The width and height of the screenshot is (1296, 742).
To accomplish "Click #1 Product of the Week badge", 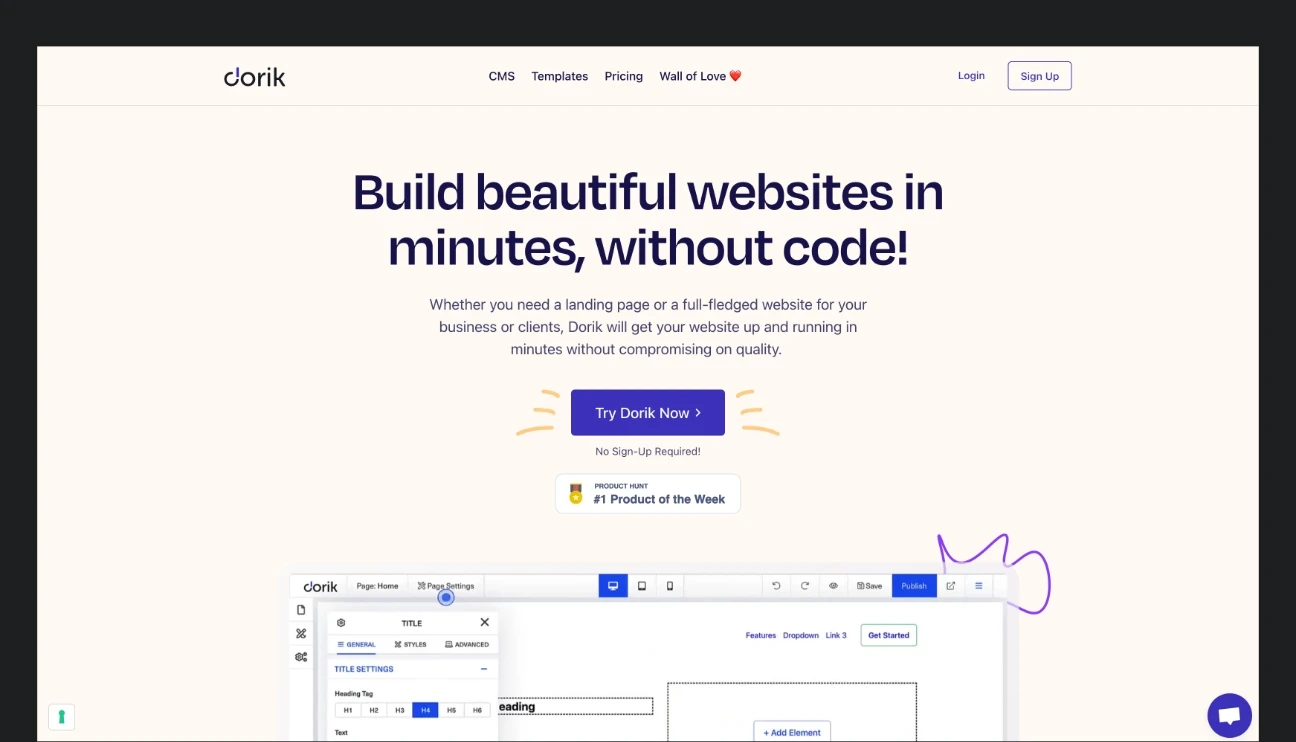I will tap(648, 494).
